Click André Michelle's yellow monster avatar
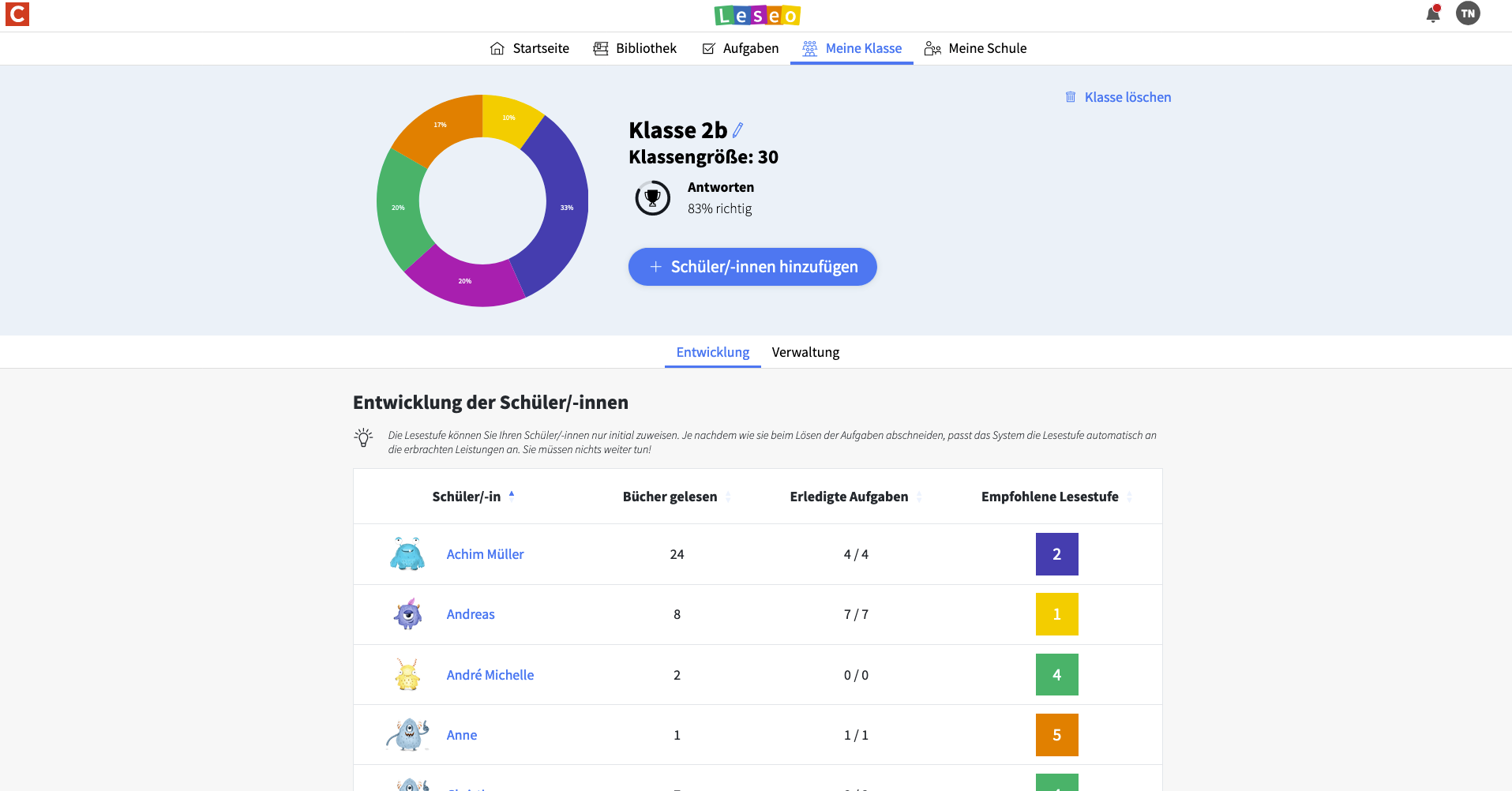This screenshot has height=791, width=1512. pyautogui.click(x=407, y=675)
